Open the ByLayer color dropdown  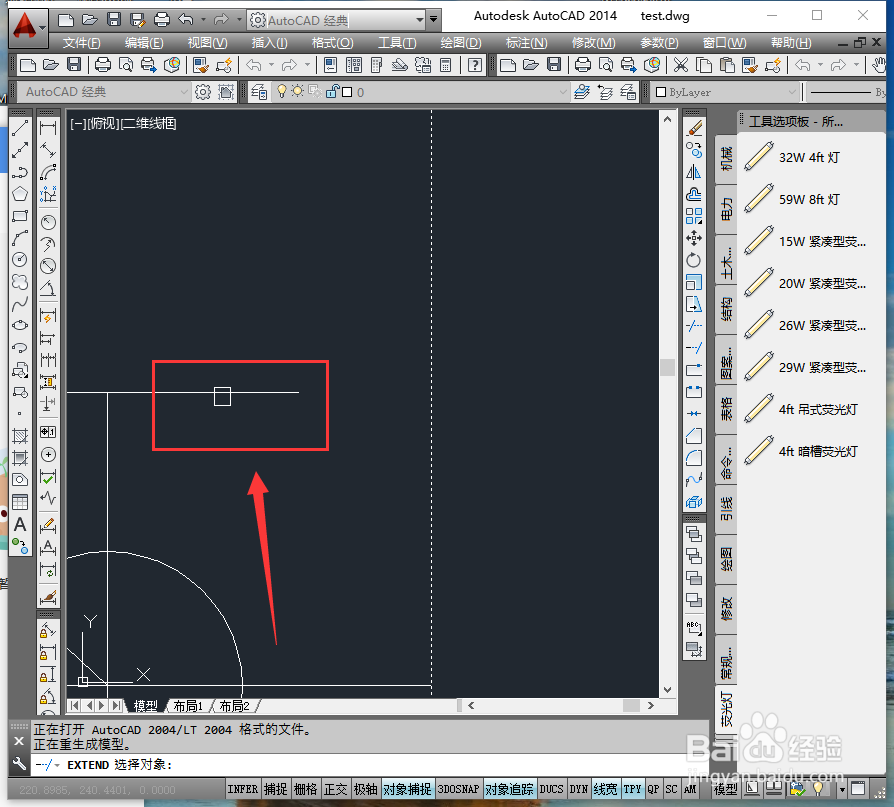click(792, 92)
